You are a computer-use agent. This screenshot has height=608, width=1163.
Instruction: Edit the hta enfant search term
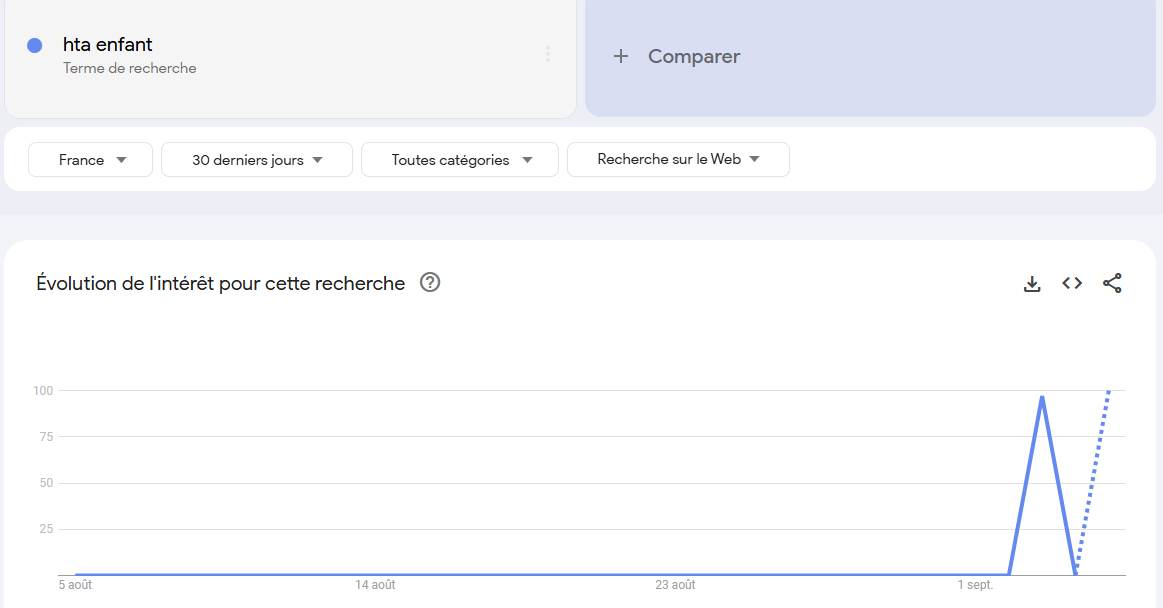coord(108,45)
